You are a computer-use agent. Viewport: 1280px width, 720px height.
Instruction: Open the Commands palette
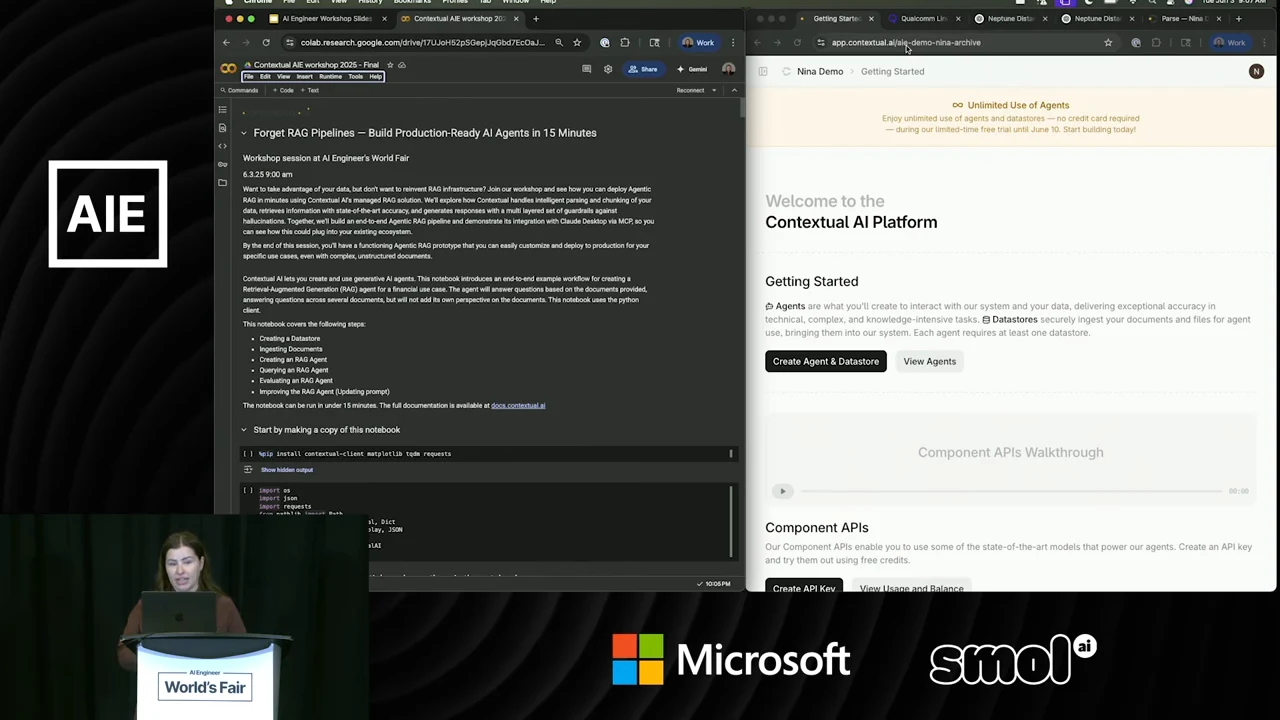(239, 90)
